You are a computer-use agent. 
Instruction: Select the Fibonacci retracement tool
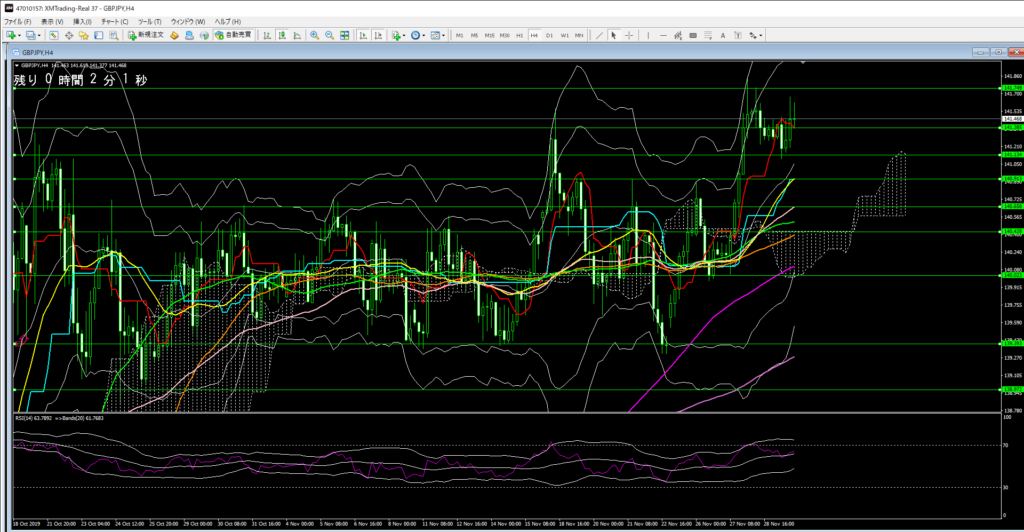point(708,35)
